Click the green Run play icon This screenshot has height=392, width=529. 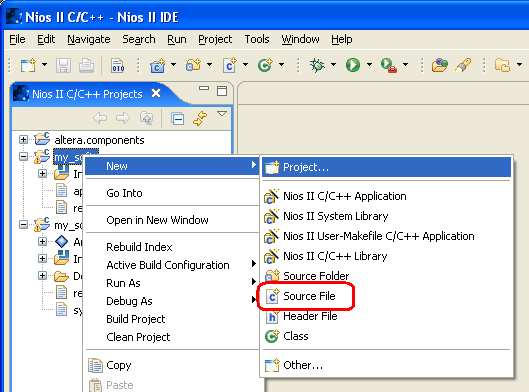353,65
